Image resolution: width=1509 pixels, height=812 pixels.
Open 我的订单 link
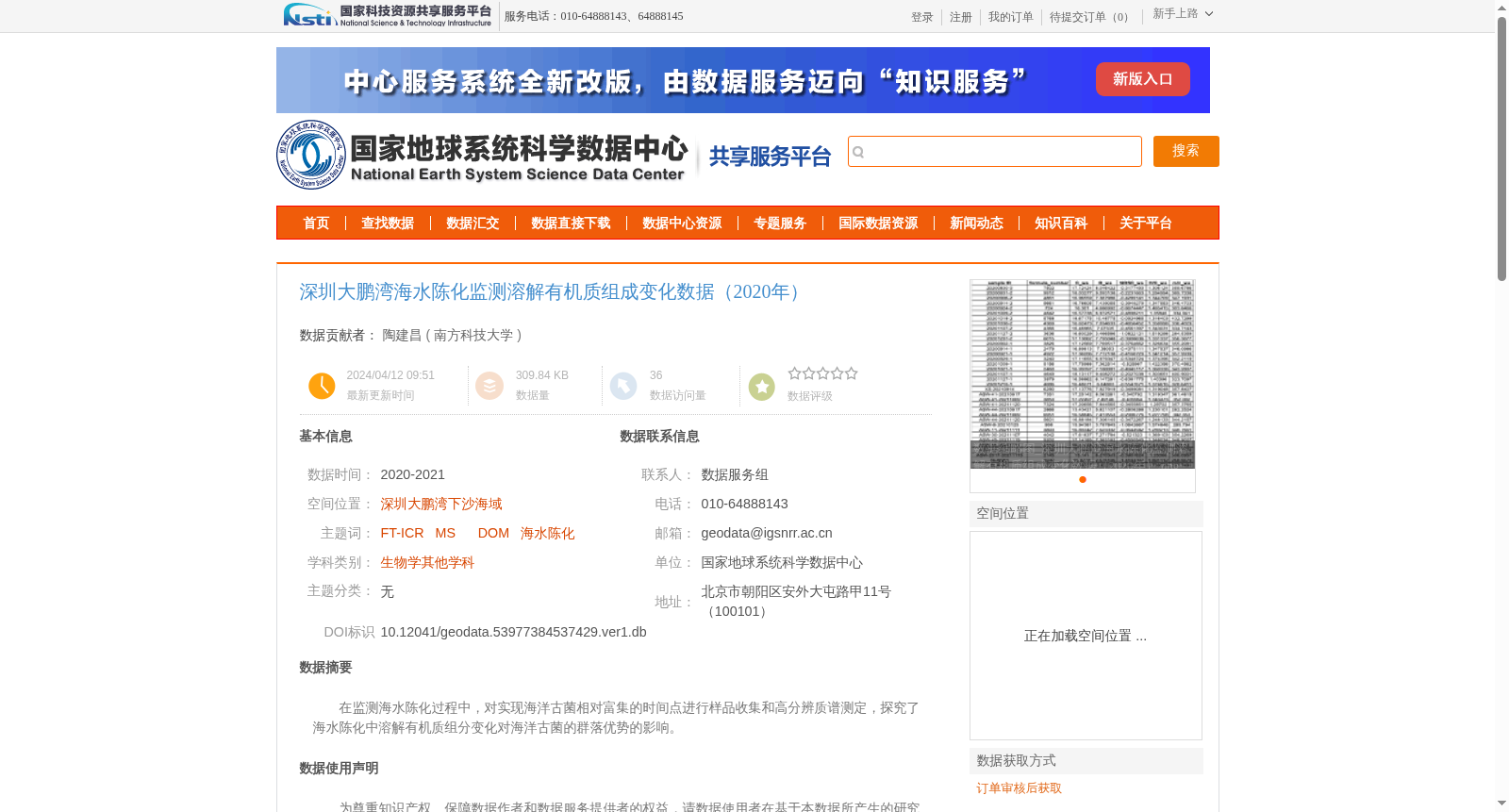click(x=1011, y=18)
